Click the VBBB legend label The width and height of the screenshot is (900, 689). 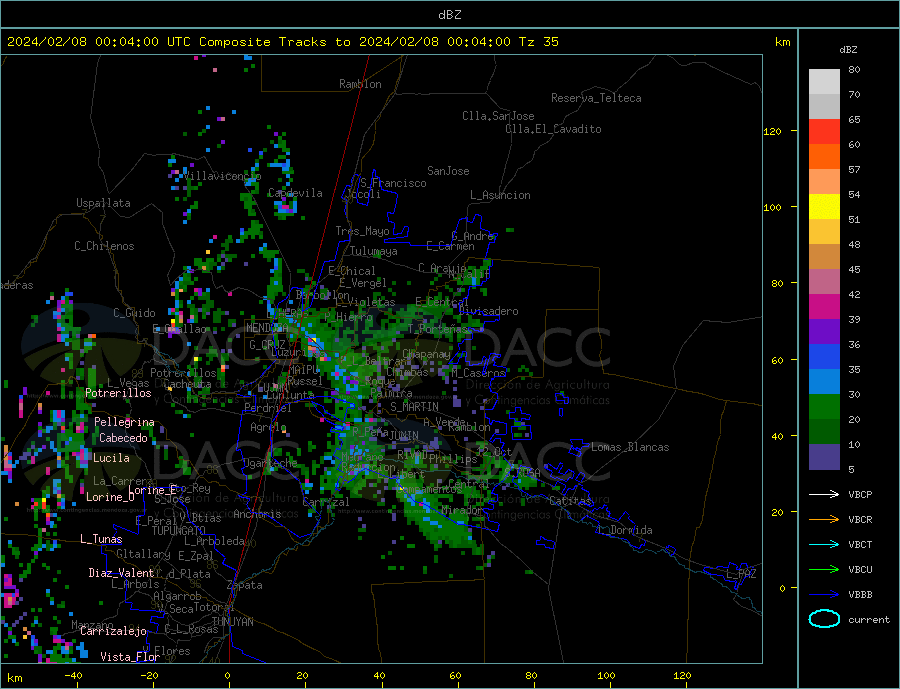click(x=860, y=594)
